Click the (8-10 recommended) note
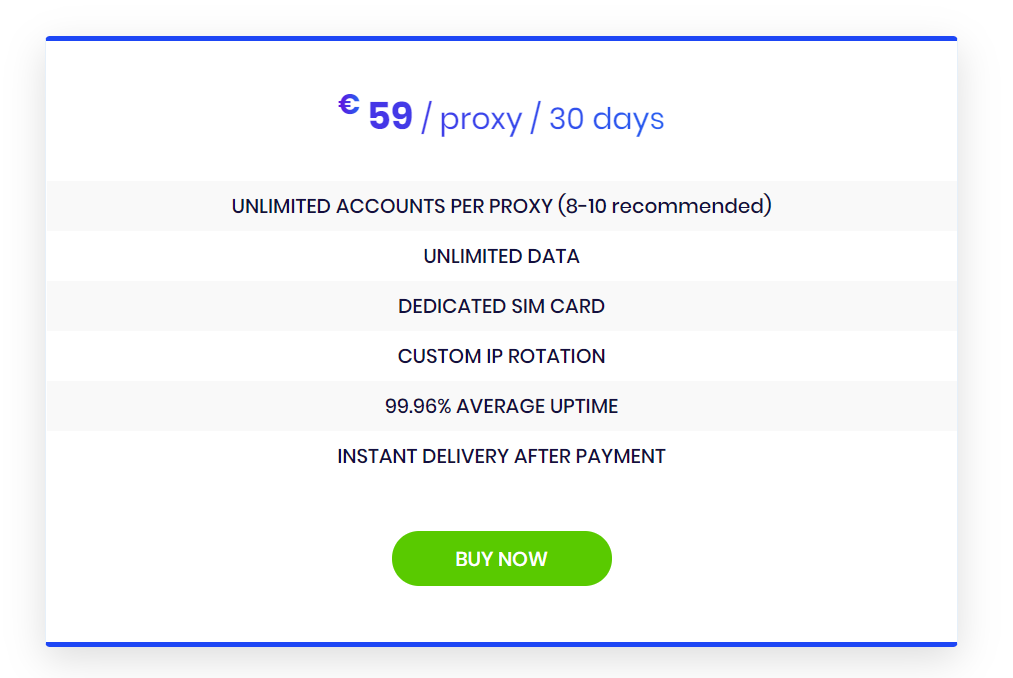This screenshot has width=1013, height=678. 665,206
